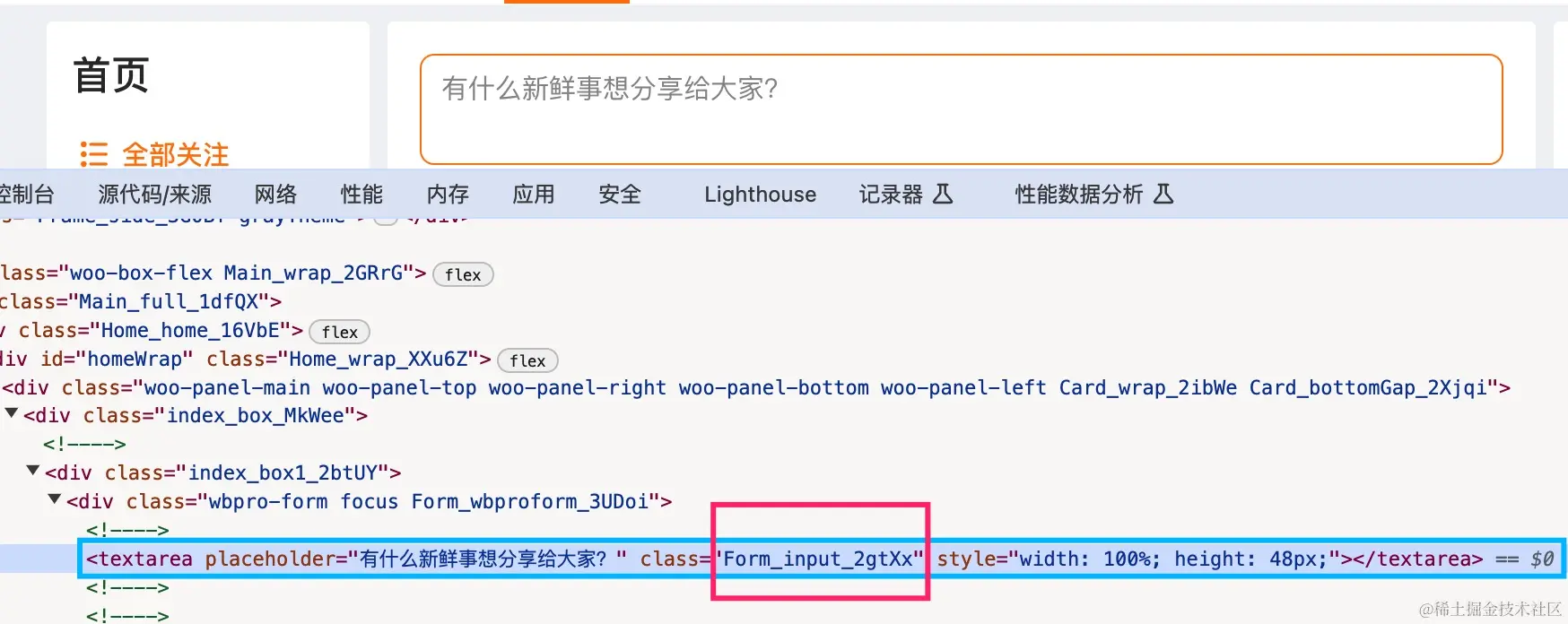Click the flask icon beside 记录器
The image size is (1568, 624).
tap(943, 194)
